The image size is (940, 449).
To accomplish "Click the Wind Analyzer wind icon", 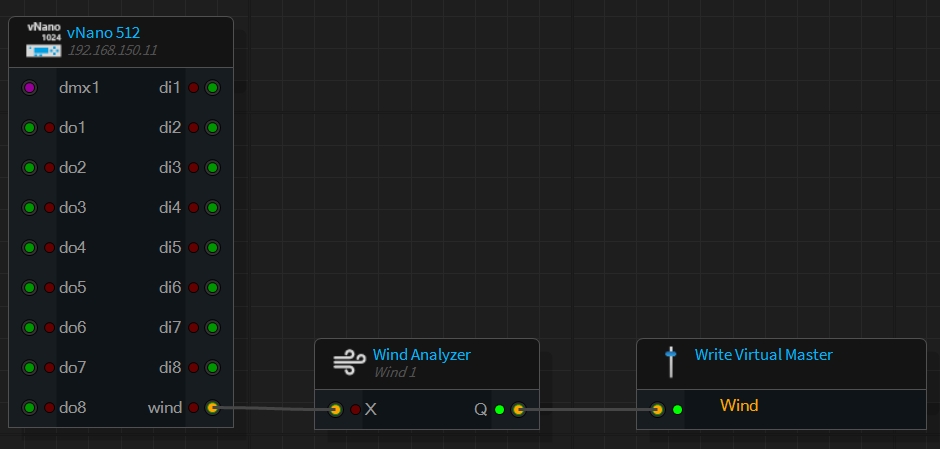I will [348, 363].
